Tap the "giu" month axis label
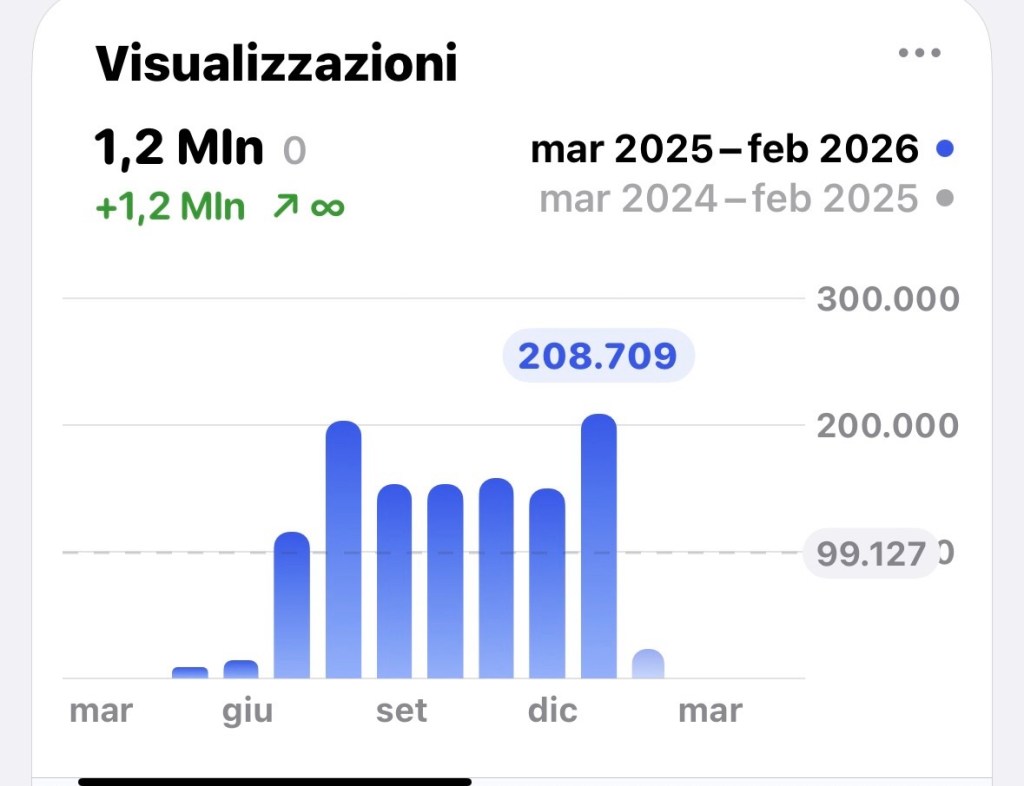This screenshot has height=786, width=1024. coord(247,711)
